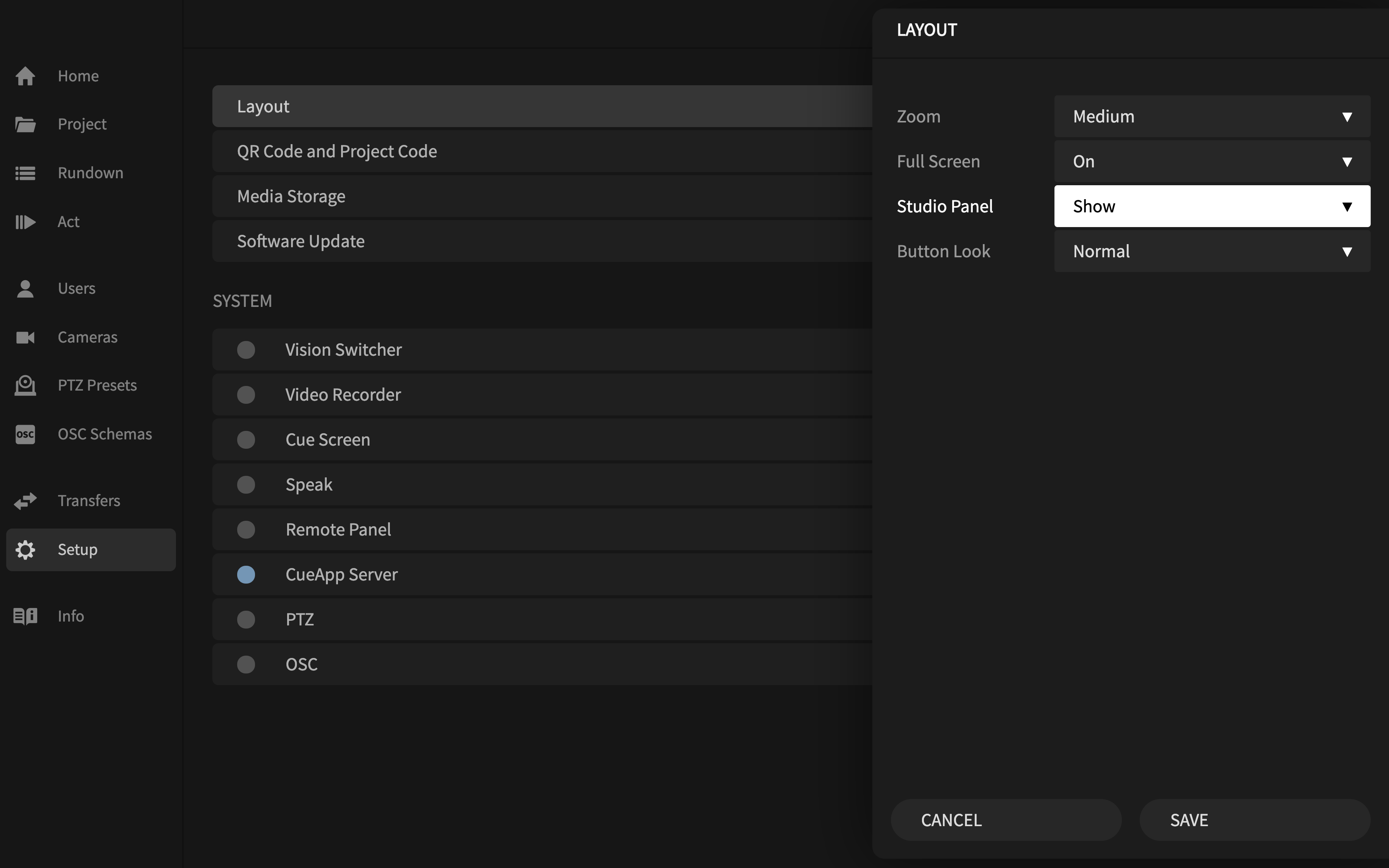
Task: Open the Zoom level dropdown
Action: pyautogui.click(x=1211, y=116)
